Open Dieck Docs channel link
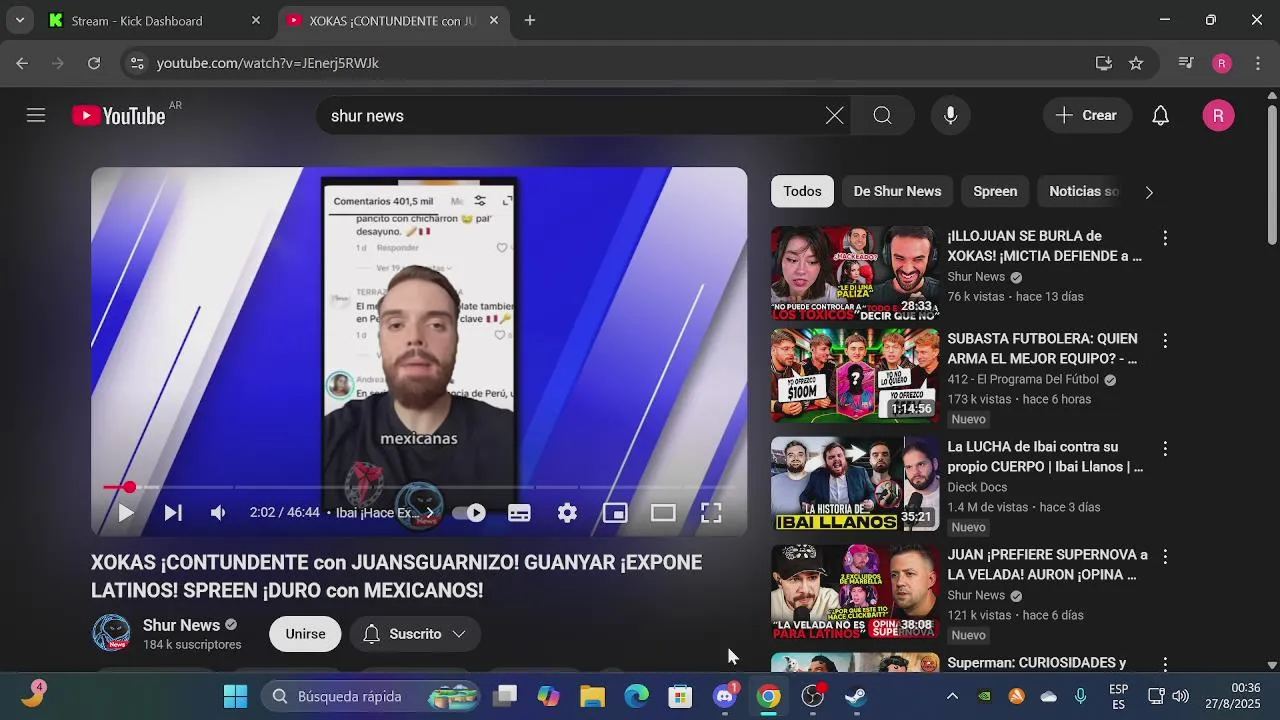The width and height of the screenshot is (1280, 720). pyautogui.click(x=977, y=487)
